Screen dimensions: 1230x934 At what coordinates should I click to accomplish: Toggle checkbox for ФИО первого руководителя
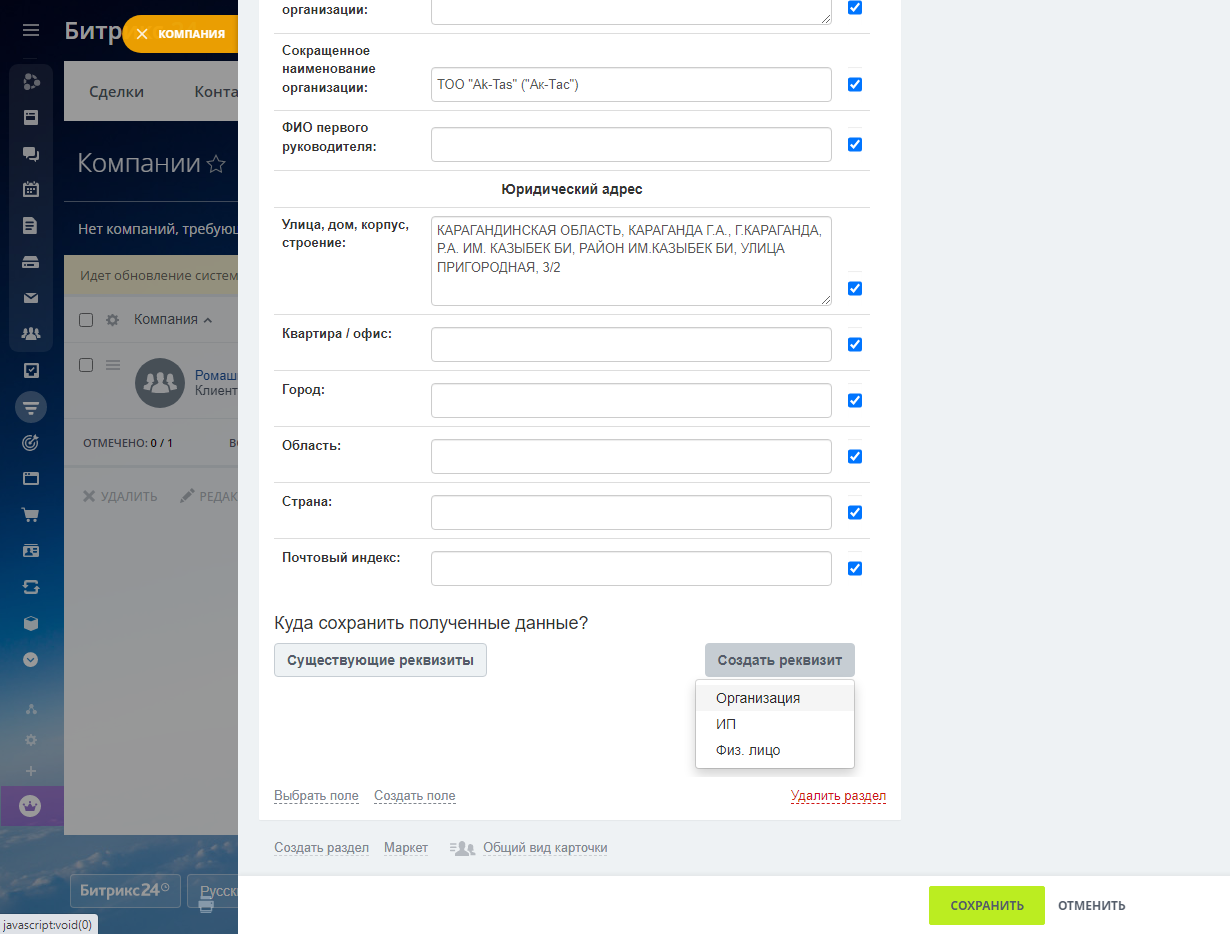(x=855, y=145)
